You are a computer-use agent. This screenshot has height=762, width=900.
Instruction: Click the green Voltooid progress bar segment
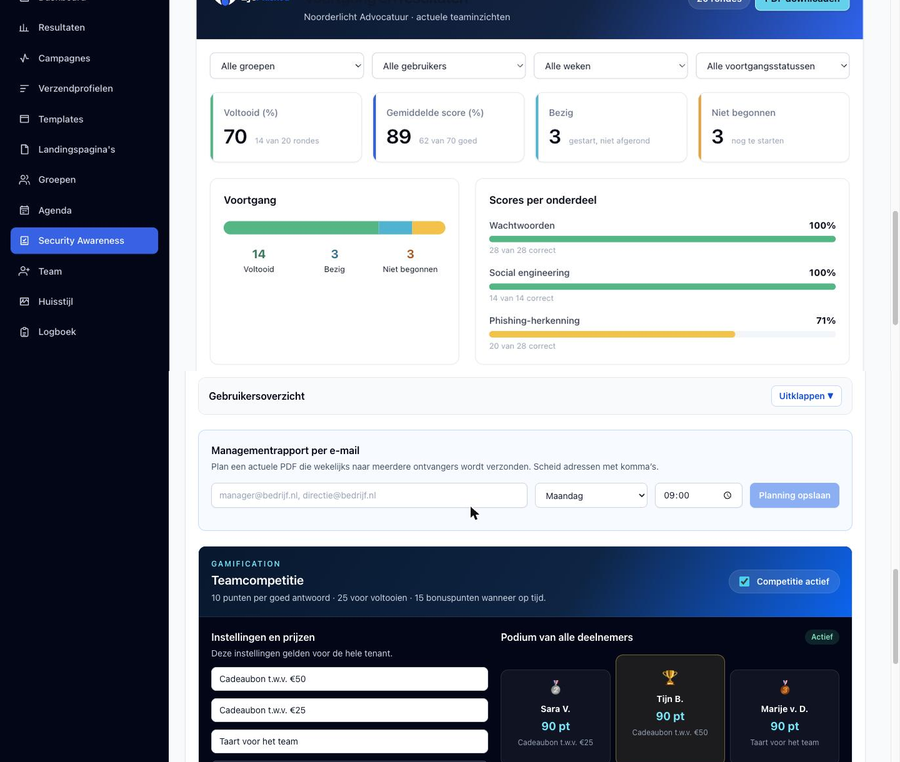click(x=301, y=228)
